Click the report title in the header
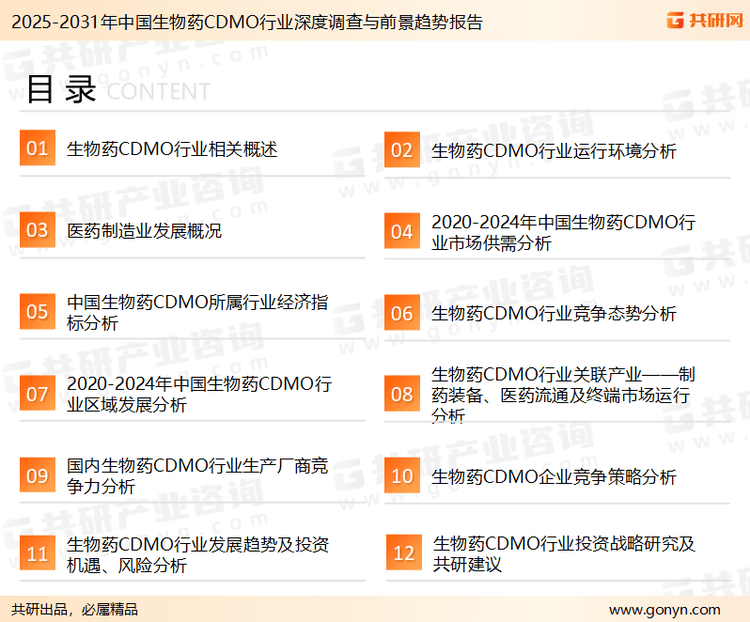Screen dimensions: 750x622 point(243,21)
